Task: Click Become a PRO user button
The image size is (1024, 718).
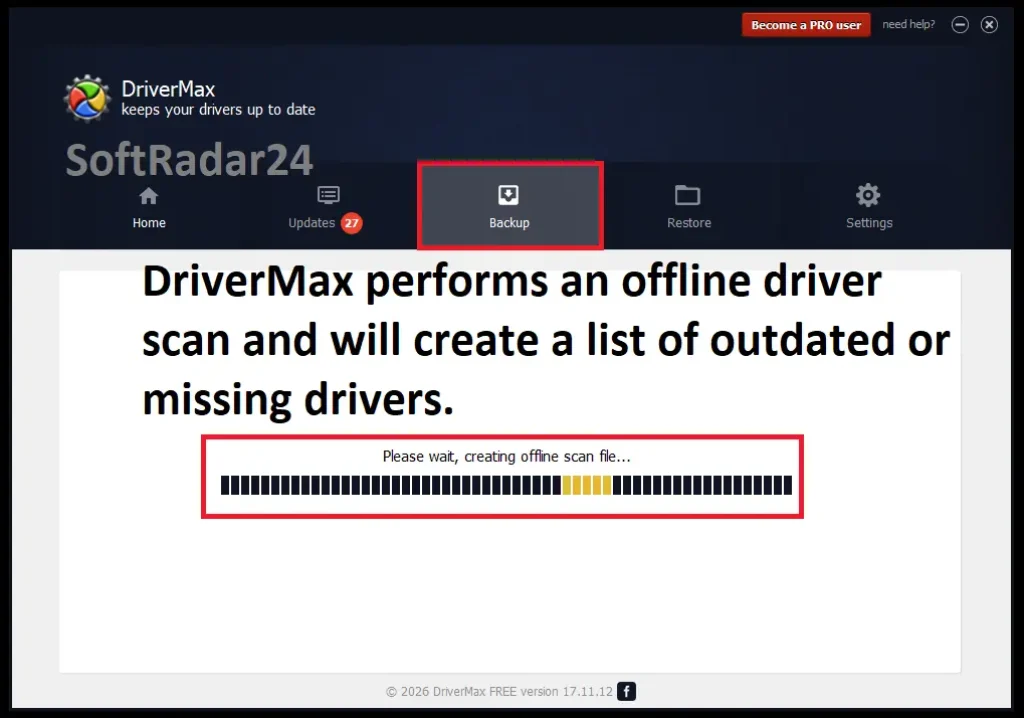Action: click(806, 25)
